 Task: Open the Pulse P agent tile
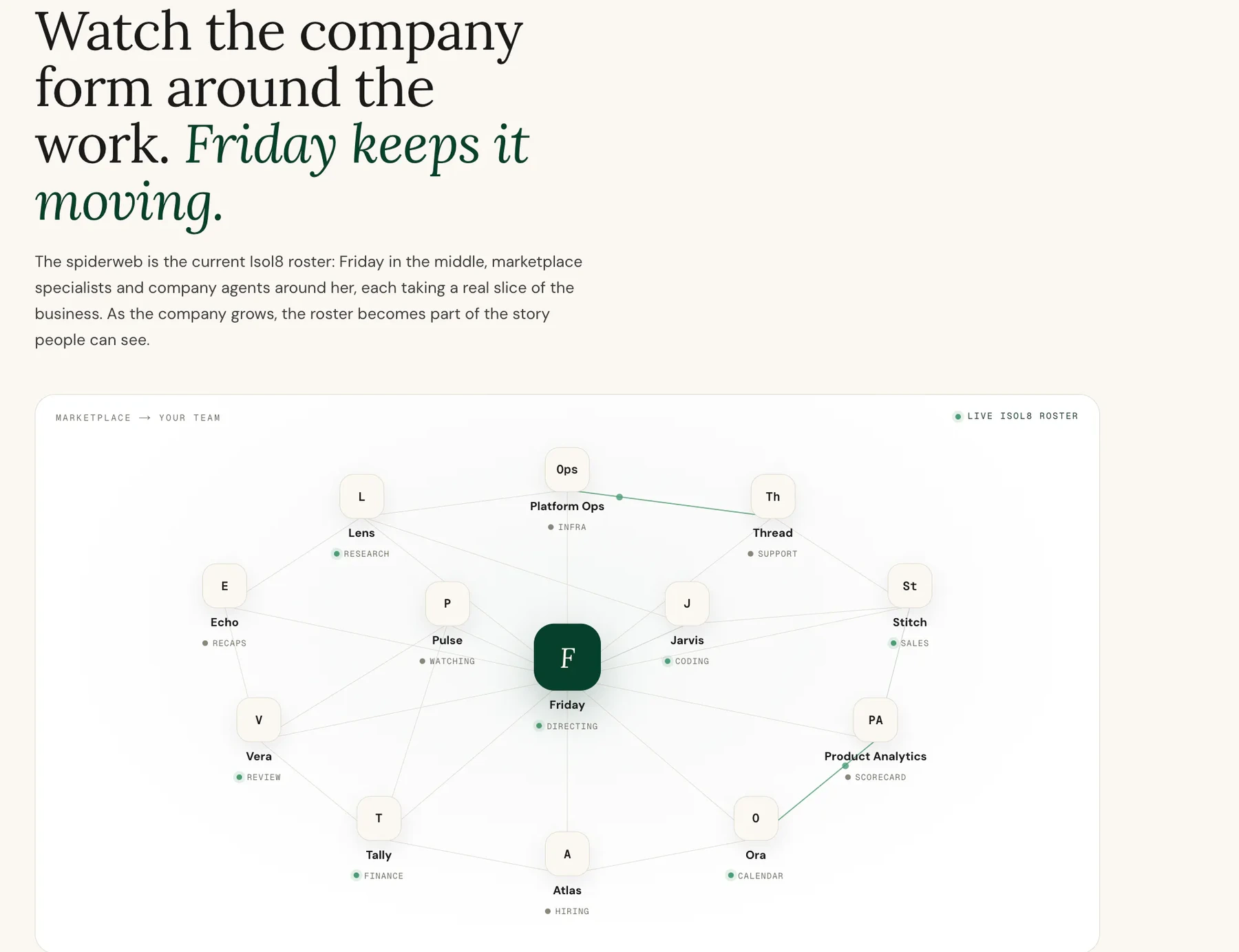(x=447, y=604)
